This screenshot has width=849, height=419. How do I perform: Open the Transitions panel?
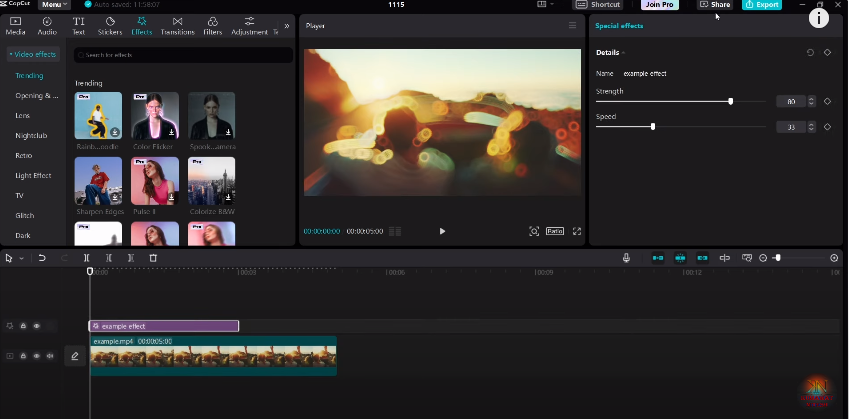coord(177,25)
